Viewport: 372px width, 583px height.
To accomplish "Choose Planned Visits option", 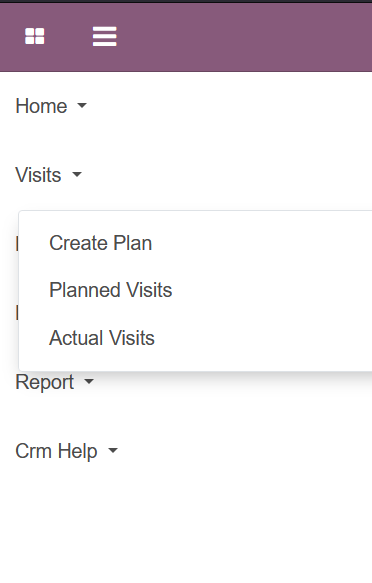I will pyautogui.click(x=111, y=290).
